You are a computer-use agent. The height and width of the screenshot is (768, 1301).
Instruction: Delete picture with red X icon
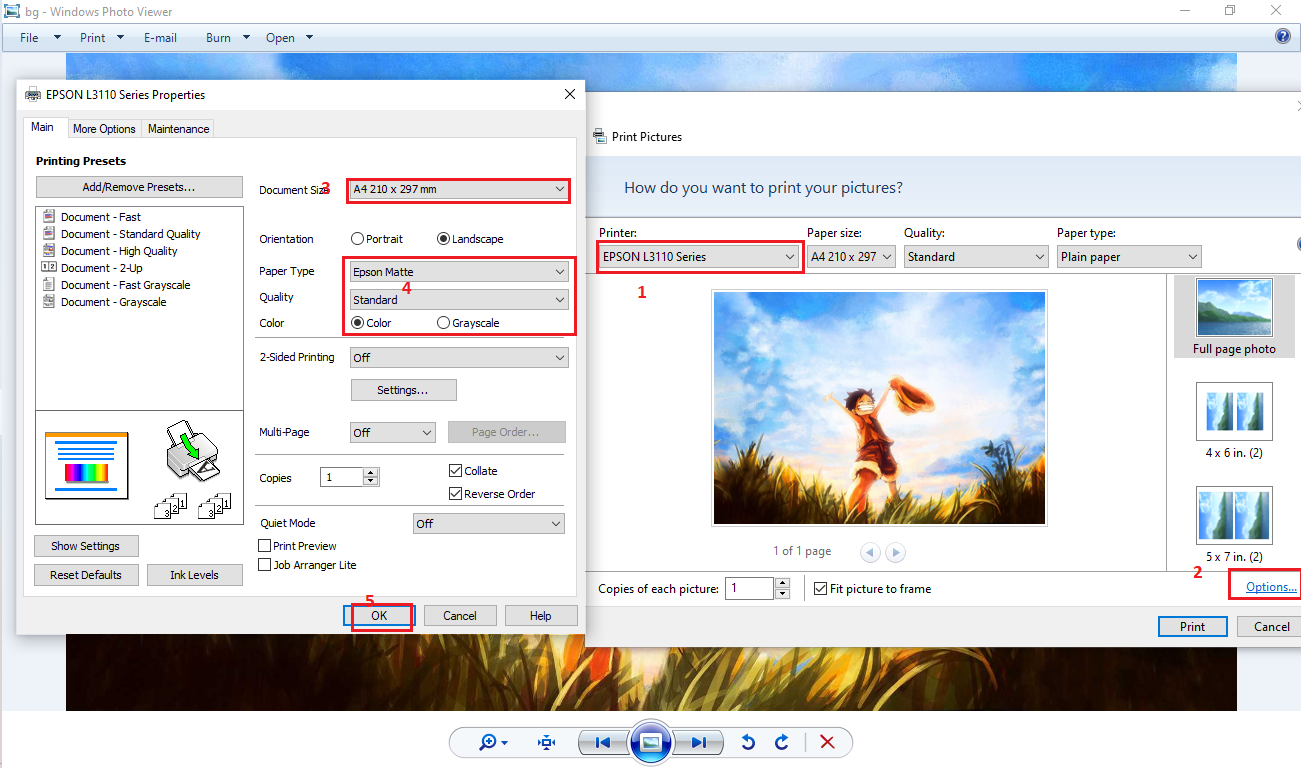pos(827,742)
